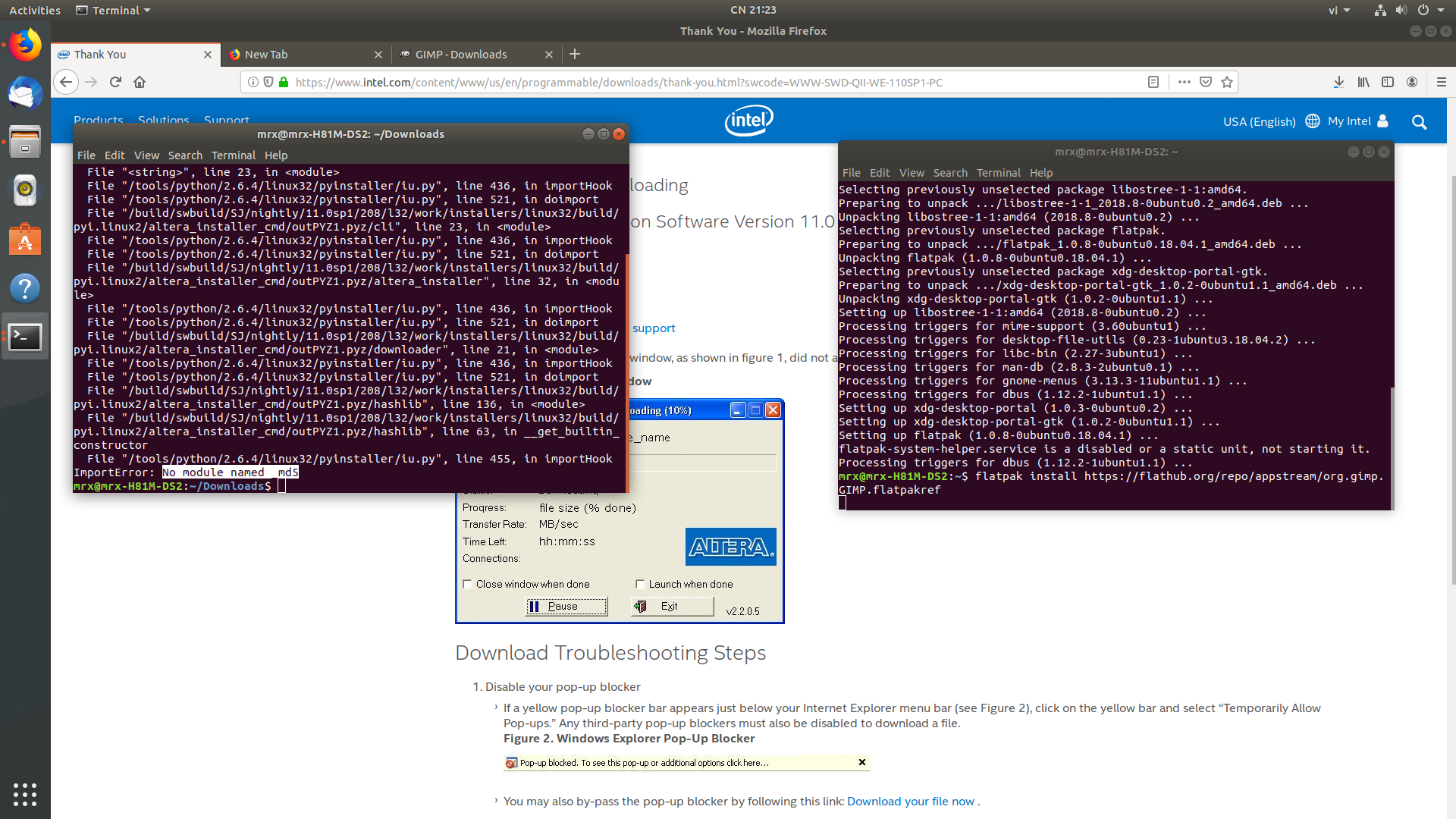Open system status menu
This screenshot has height=819, width=1456.
(x=1409, y=10)
